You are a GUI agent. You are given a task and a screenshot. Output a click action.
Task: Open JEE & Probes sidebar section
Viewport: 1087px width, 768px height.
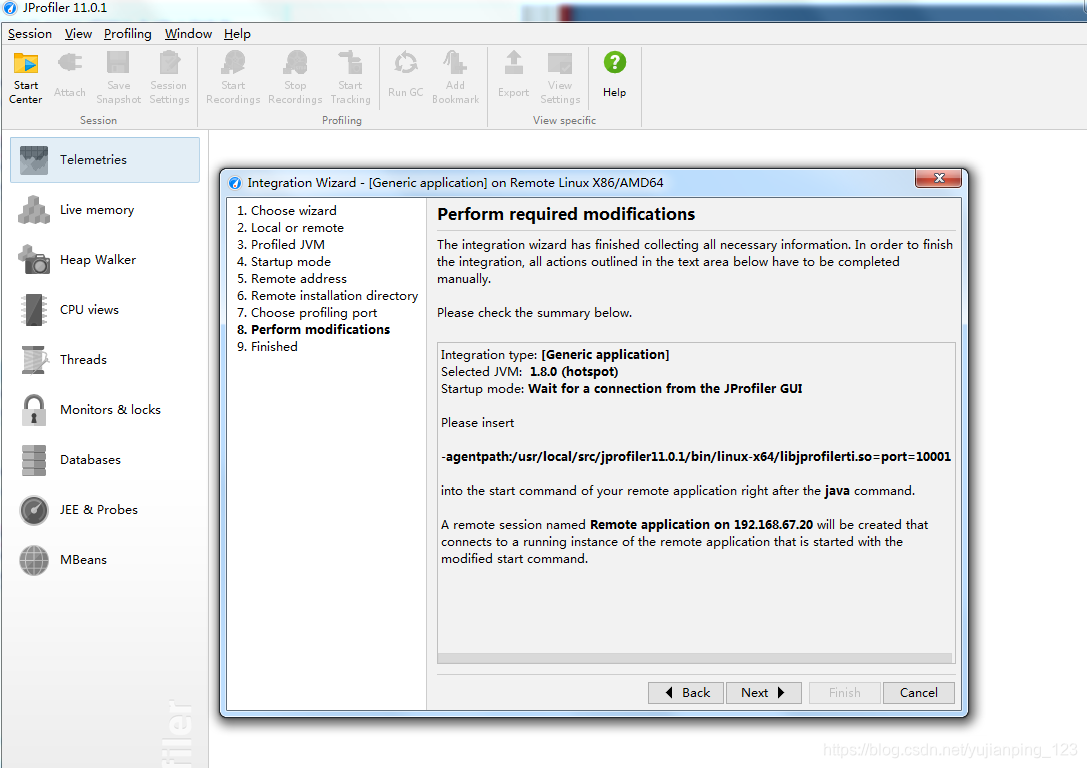tap(105, 509)
